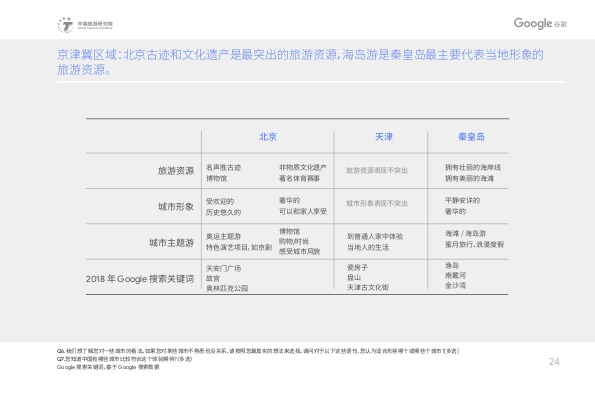The image size is (595, 396).
Task: Click the page number 24
Action: pyautogui.click(x=554, y=361)
